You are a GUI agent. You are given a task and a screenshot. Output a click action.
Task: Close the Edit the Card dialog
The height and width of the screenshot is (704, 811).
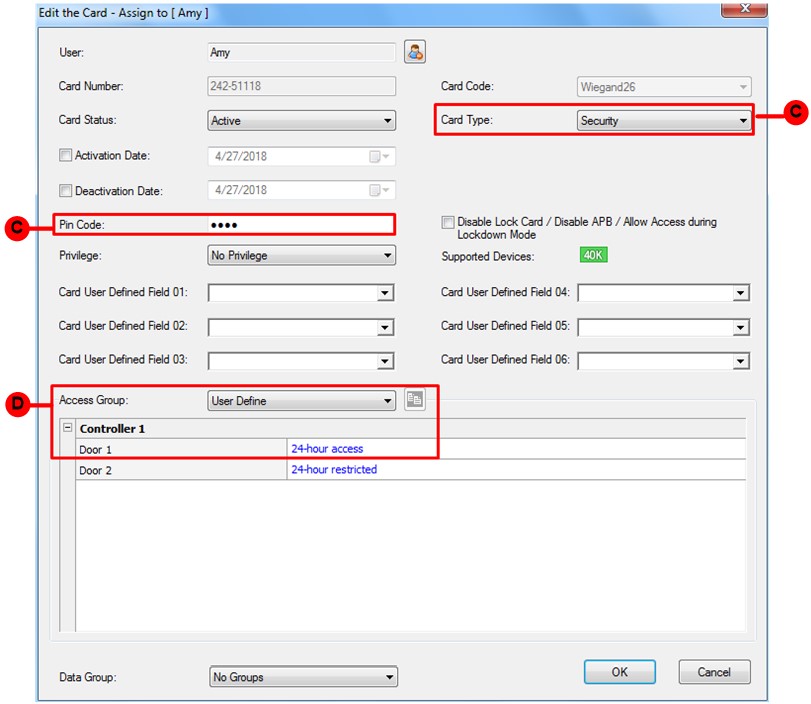click(x=744, y=9)
